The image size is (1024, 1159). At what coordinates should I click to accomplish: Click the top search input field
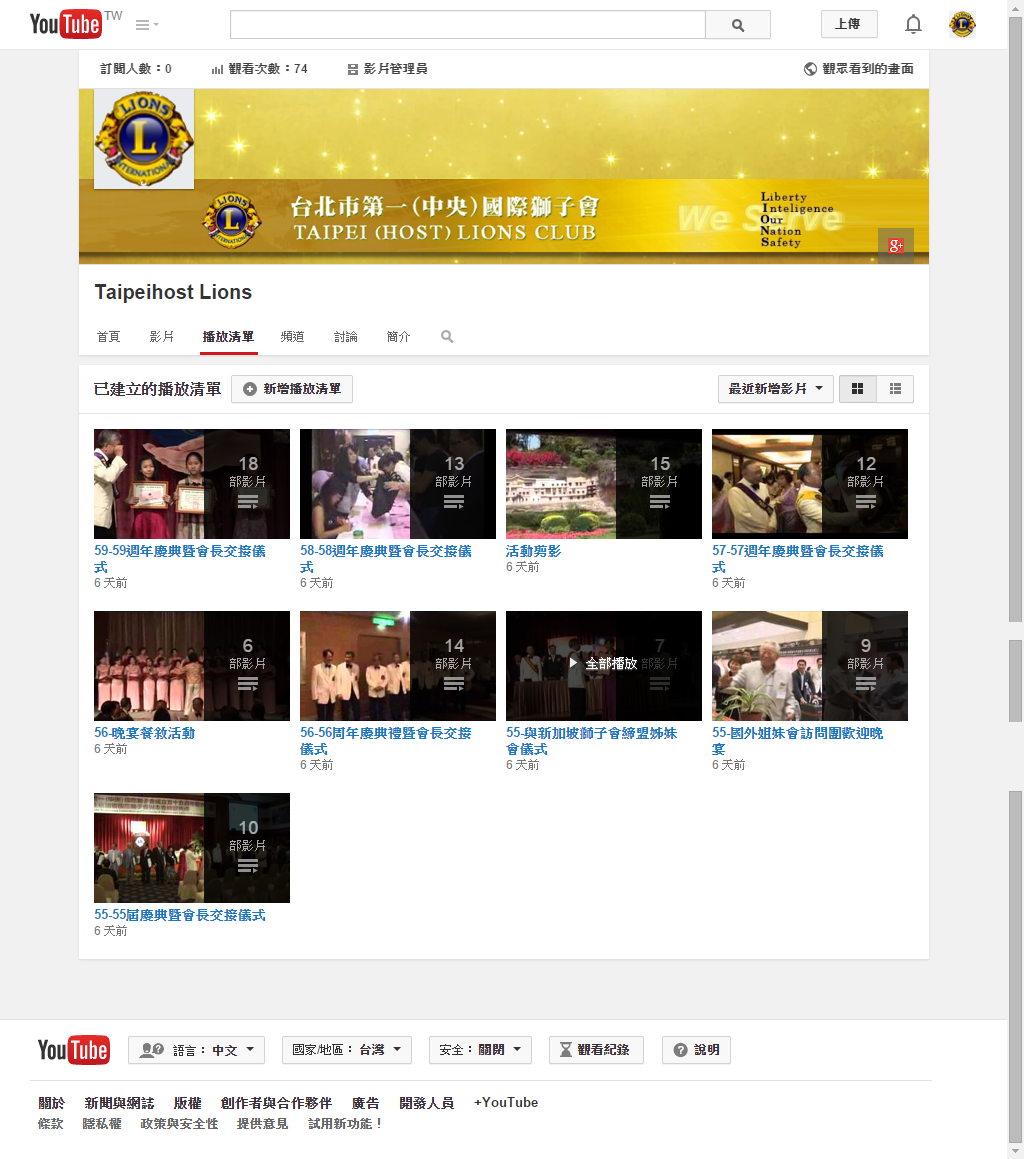(x=467, y=25)
